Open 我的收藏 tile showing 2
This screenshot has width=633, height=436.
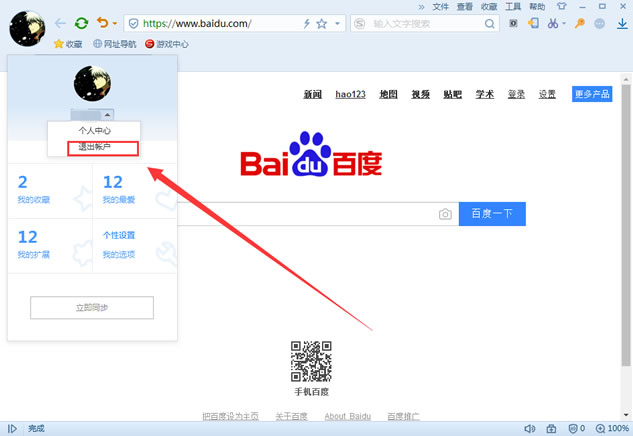tap(50, 191)
